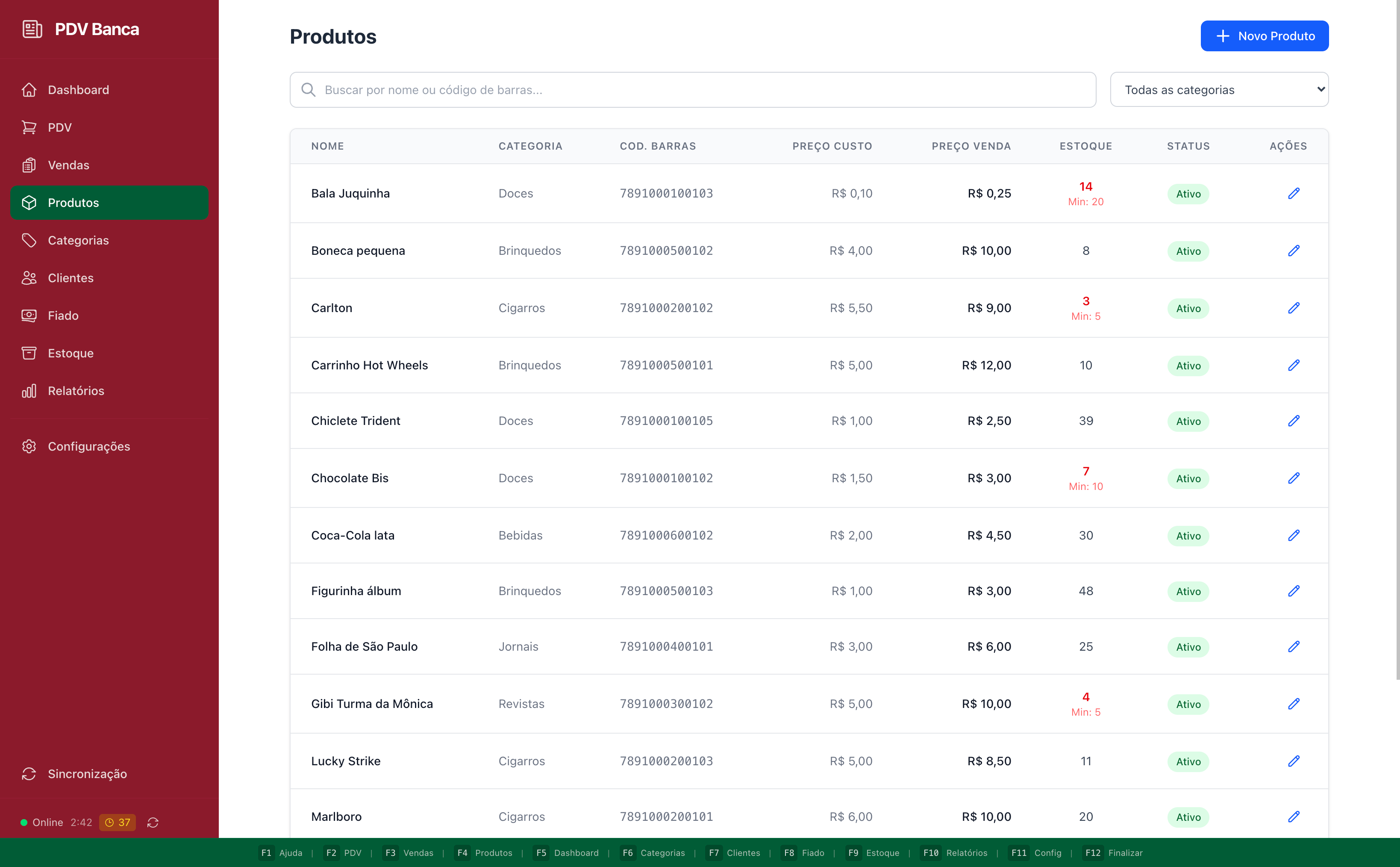
Task: Open the Dashboard sidebar menu item
Action: 78,90
